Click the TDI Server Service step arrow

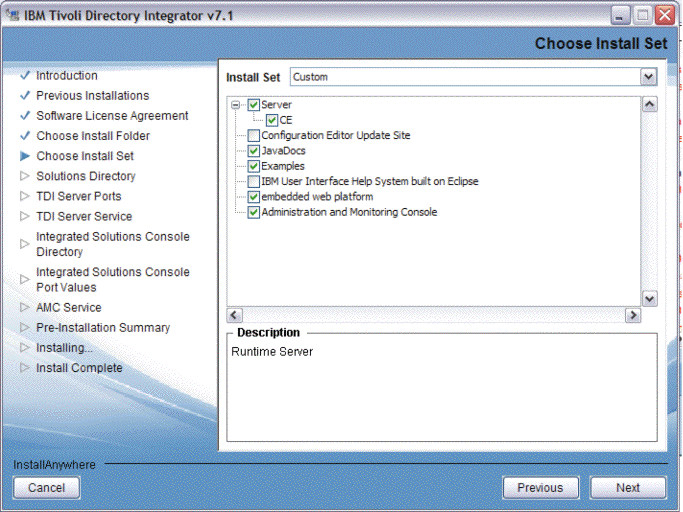pyautogui.click(x=25, y=216)
